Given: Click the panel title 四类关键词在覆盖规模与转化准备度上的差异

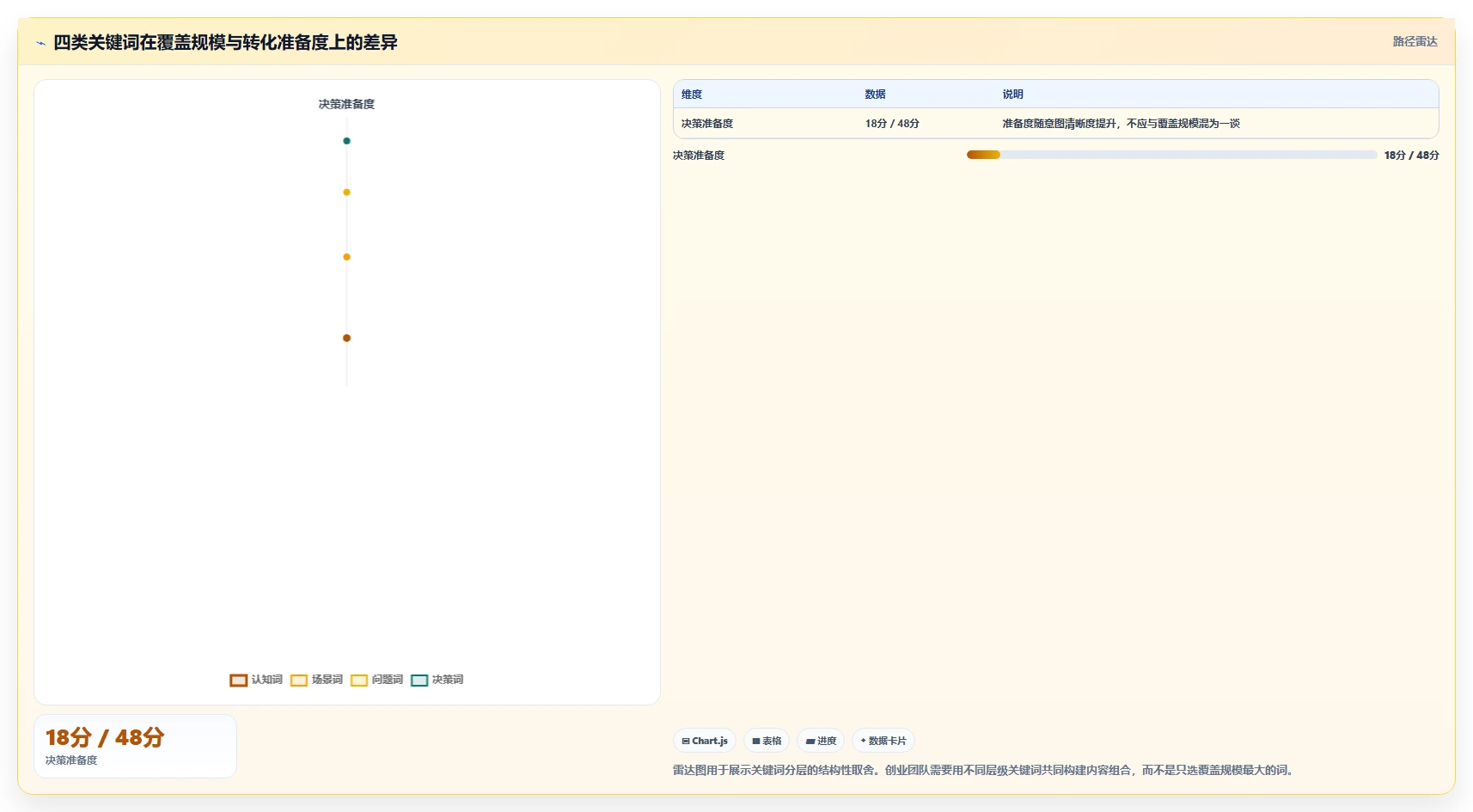Looking at the screenshot, I should pos(225,42).
